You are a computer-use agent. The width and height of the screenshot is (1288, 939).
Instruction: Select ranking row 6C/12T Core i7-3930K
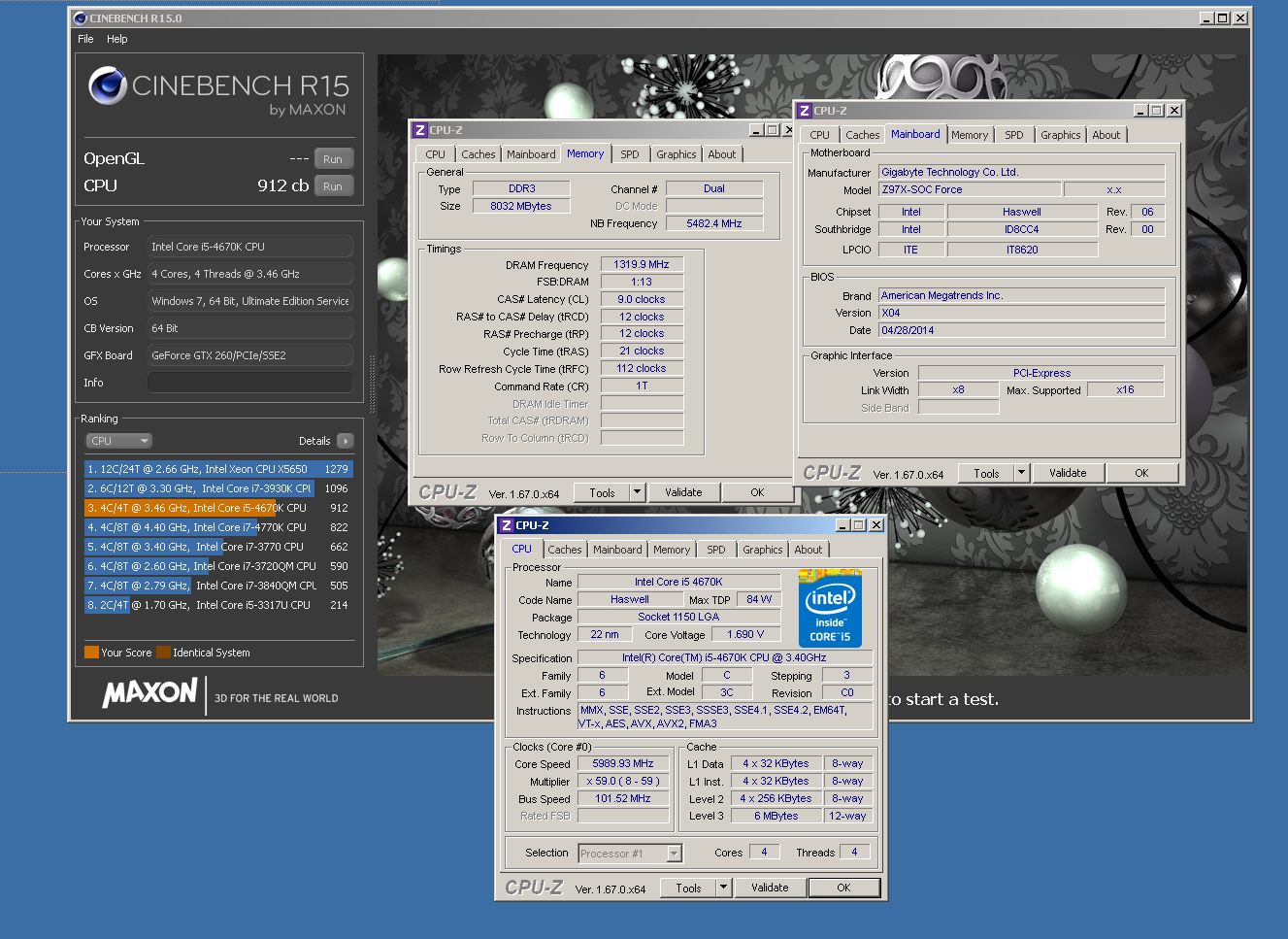(217, 488)
